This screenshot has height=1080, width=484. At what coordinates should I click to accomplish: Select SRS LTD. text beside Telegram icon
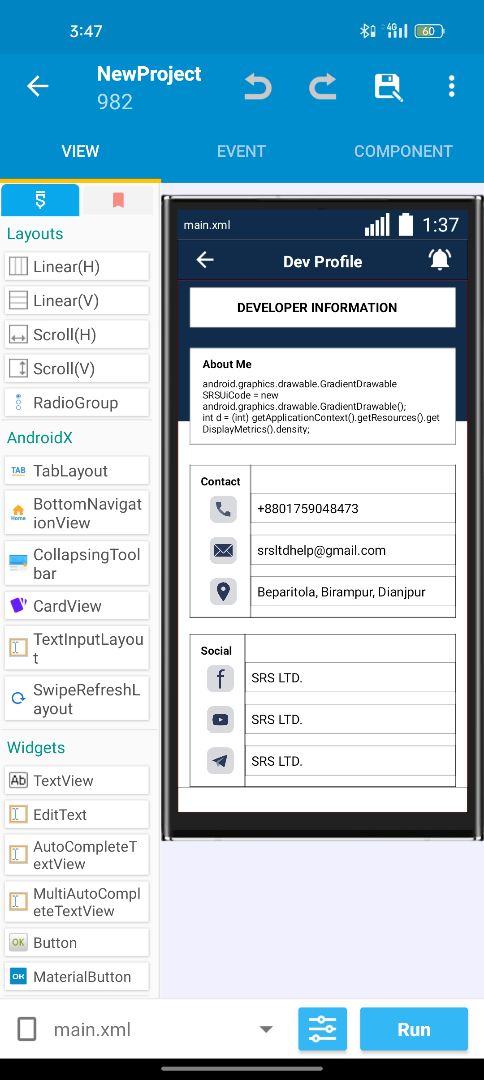coord(277,761)
